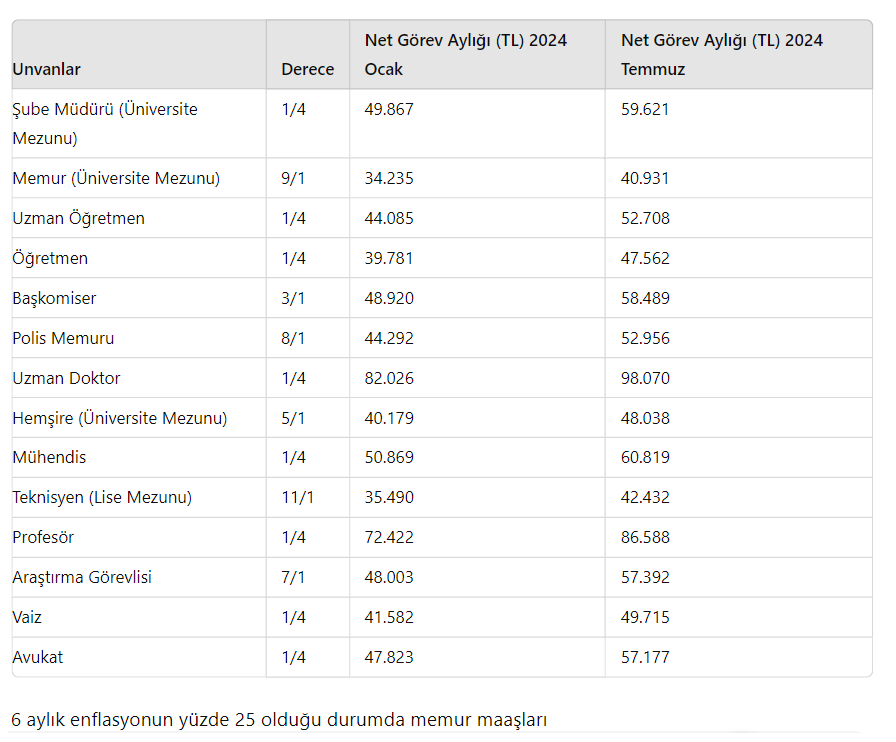Click the Öğretmen Temmuz salary 47.562
The width and height of the screenshot is (896, 742).
pyautogui.click(x=645, y=258)
